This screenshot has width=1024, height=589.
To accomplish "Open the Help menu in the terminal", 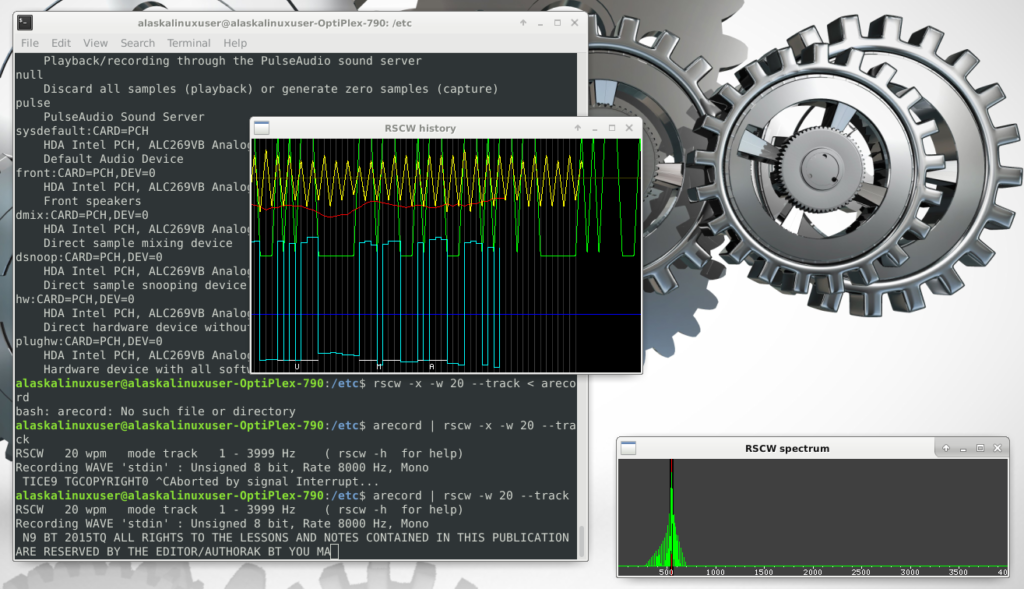I will [235, 43].
